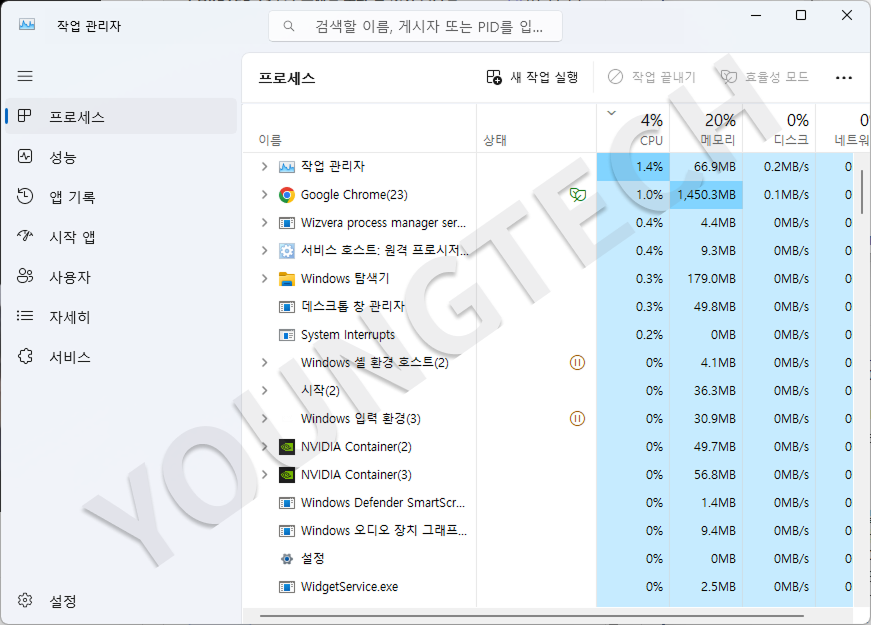Image resolution: width=871 pixels, height=625 pixels.
Task: Click the efficiency leaf status icon on Chrome row
Action: [578, 194]
